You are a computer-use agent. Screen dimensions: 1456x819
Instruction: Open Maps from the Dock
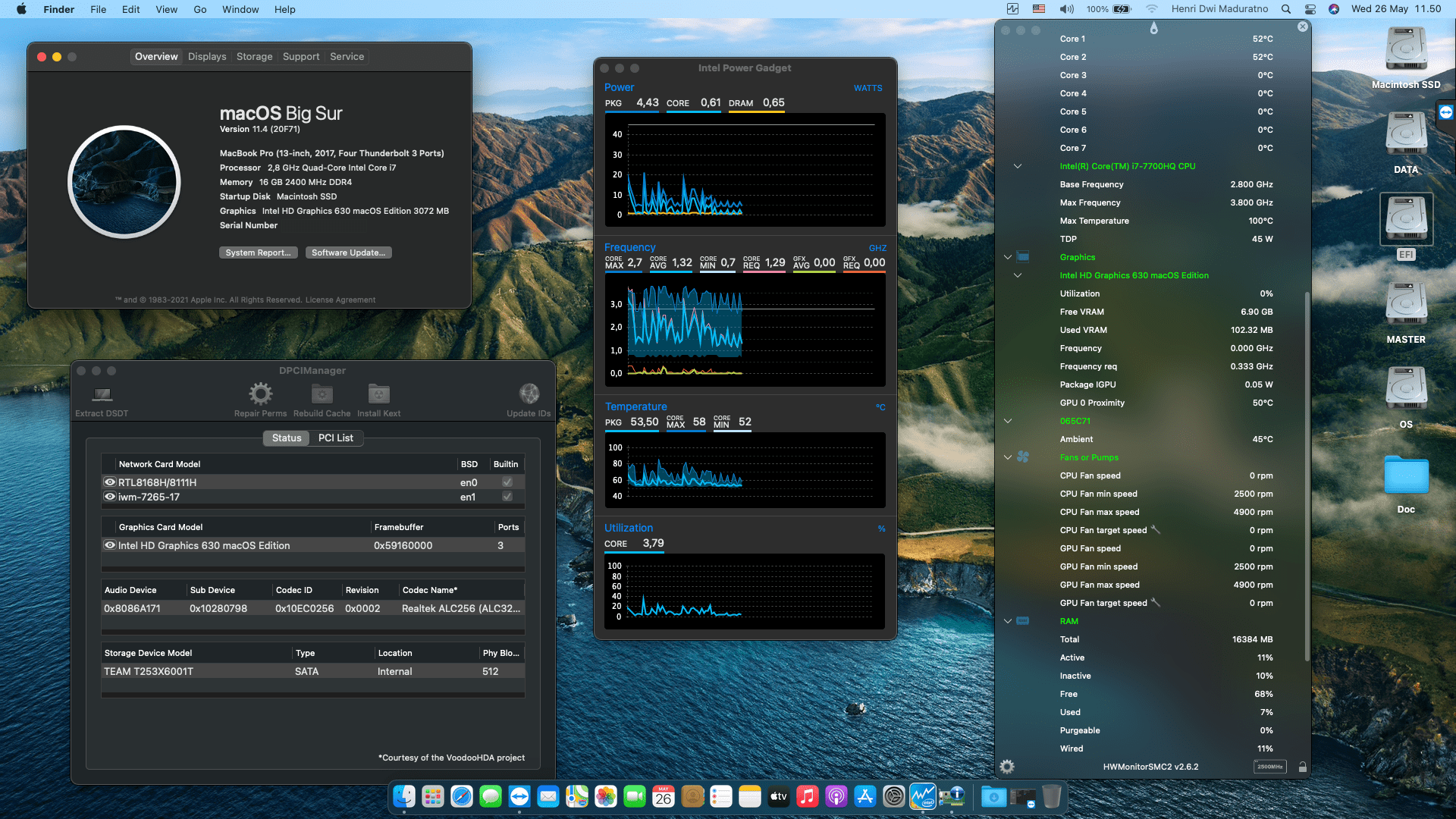[577, 796]
